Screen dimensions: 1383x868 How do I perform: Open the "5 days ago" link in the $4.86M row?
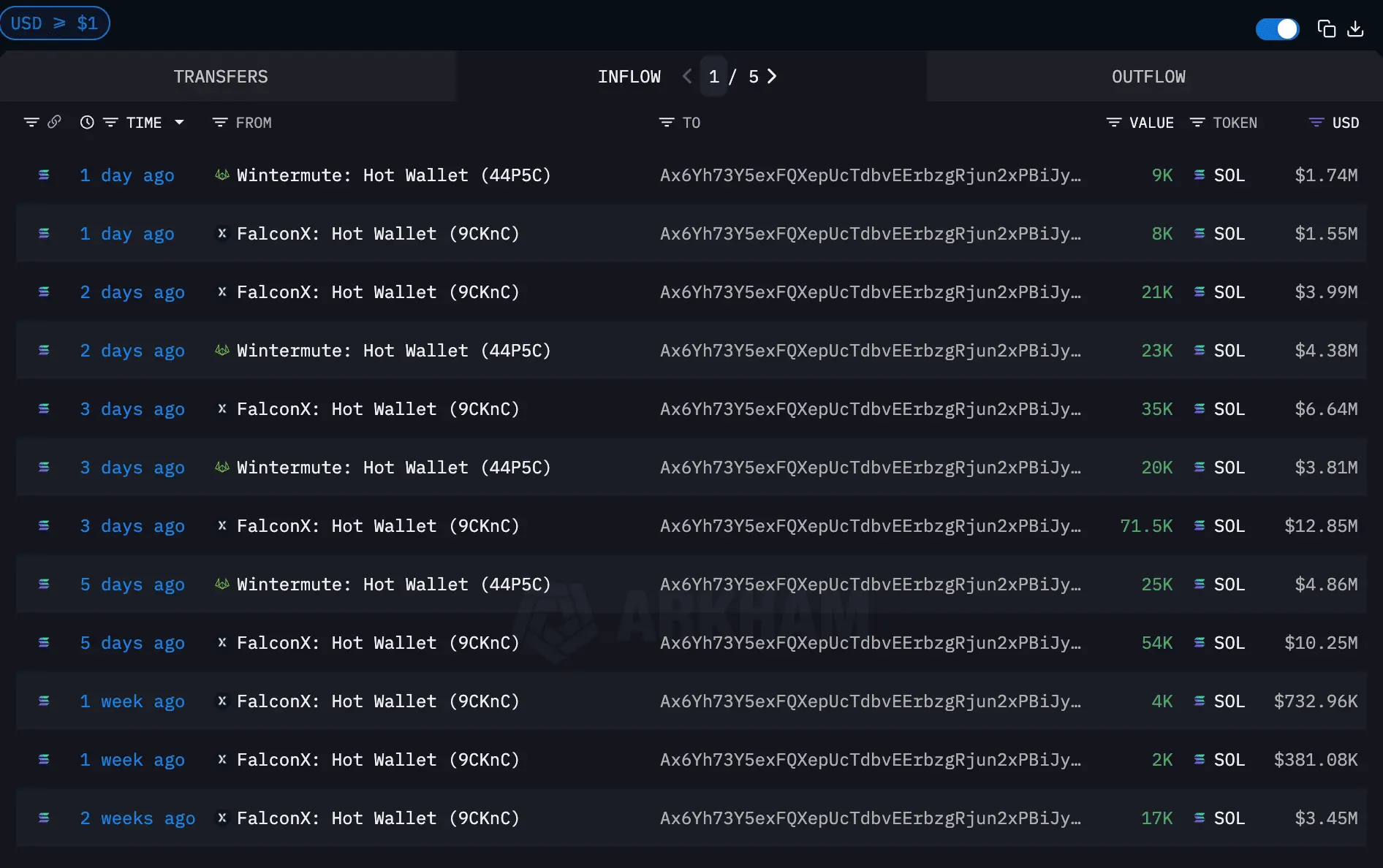(132, 585)
